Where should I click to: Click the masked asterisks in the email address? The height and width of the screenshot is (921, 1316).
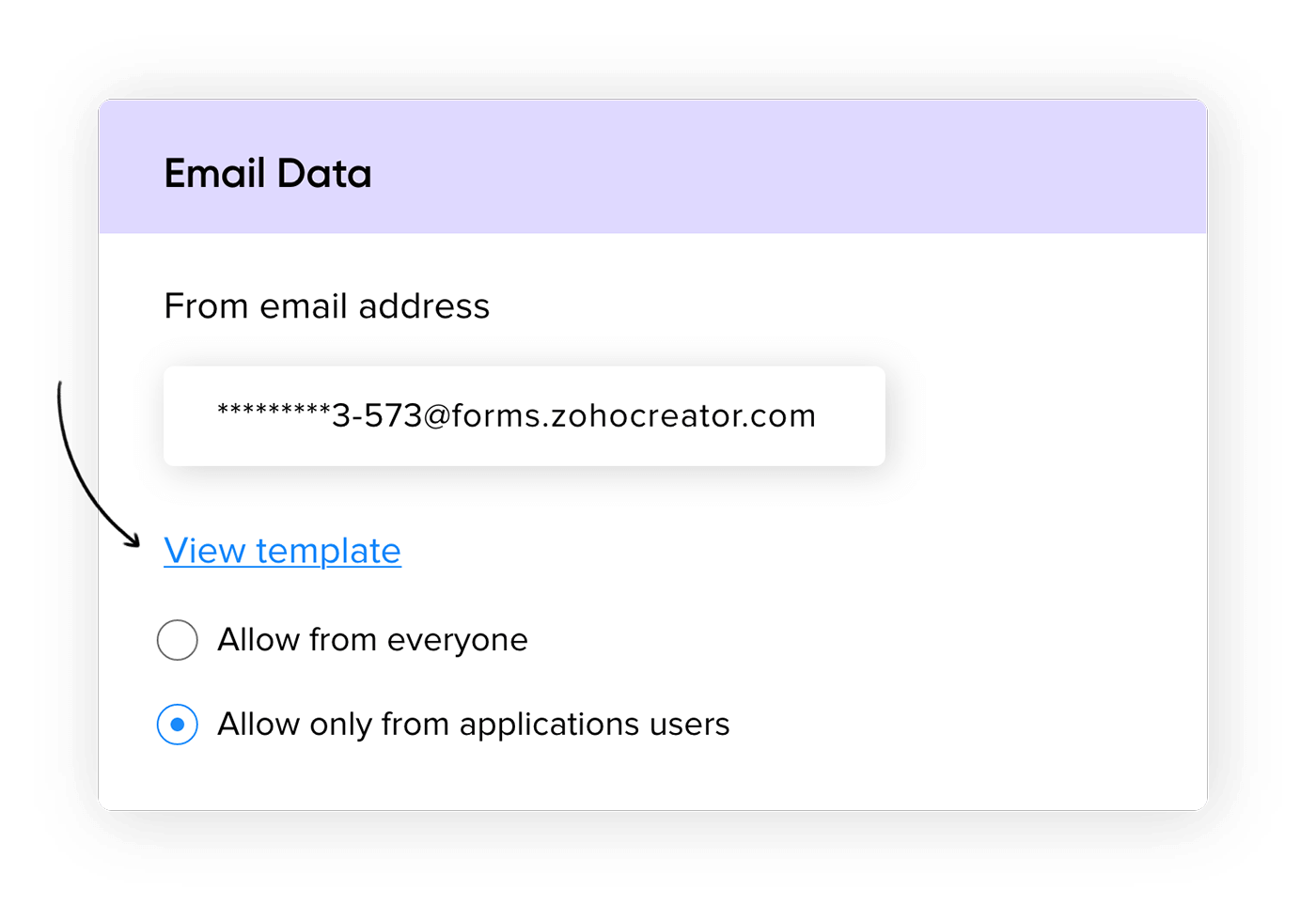pos(274,412)
